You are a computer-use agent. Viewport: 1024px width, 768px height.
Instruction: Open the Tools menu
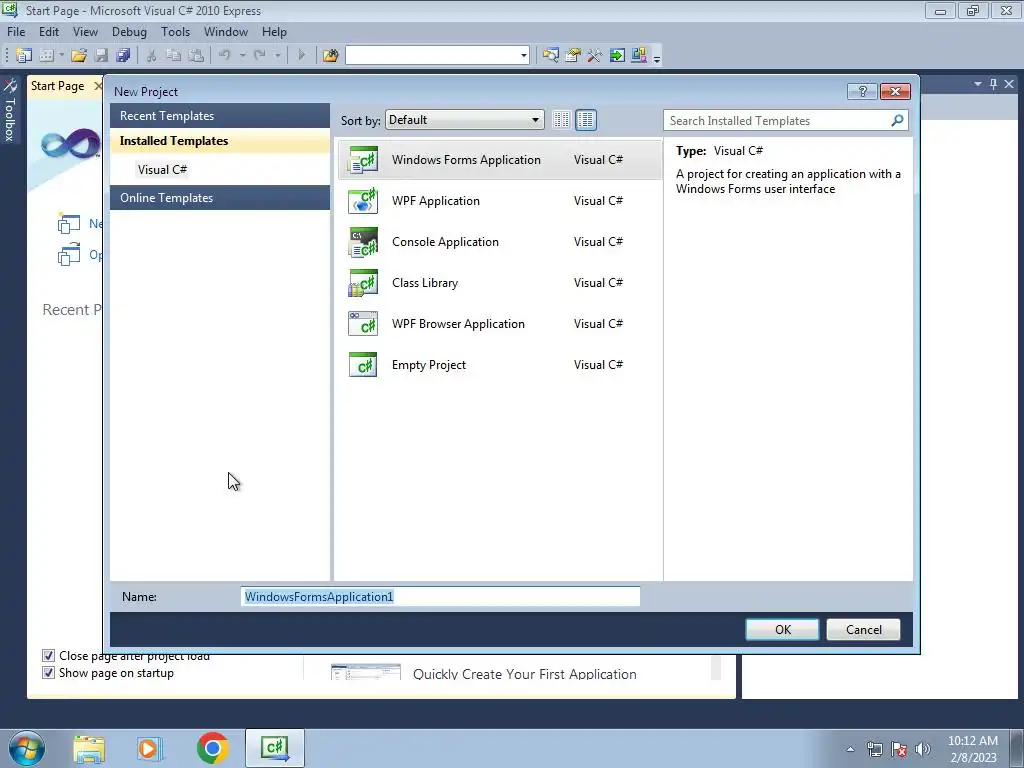175,31
